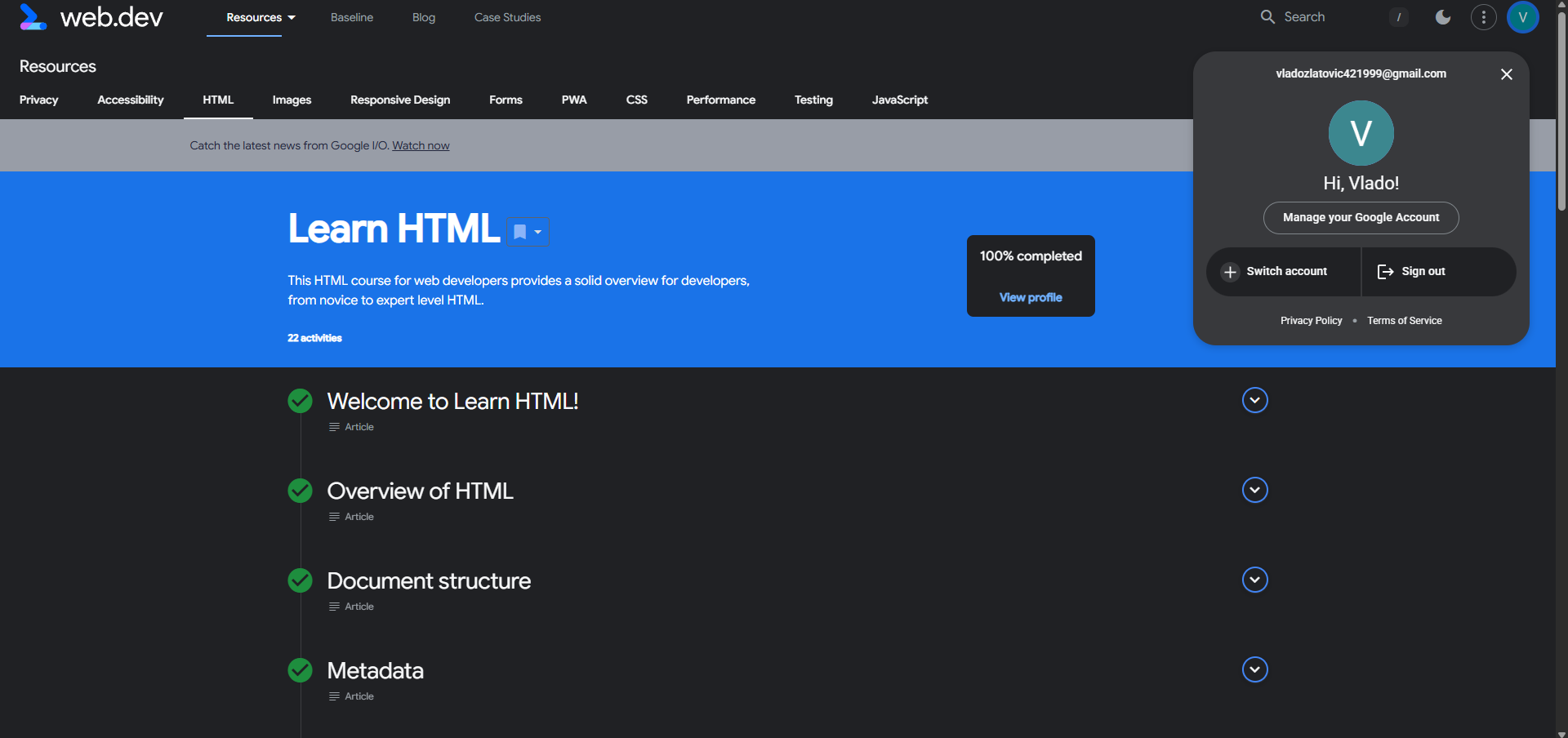Click the Watch now link
This screenshot has width=1568, height=738.
tap(421, 145)
